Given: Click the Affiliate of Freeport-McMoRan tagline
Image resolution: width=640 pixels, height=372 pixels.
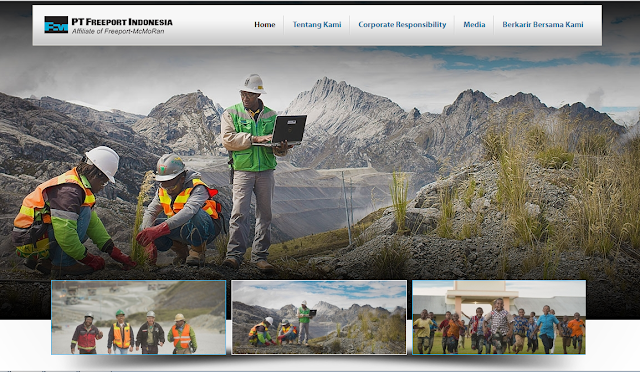Looking at the screenshot, I should click(x=118, y=31).
